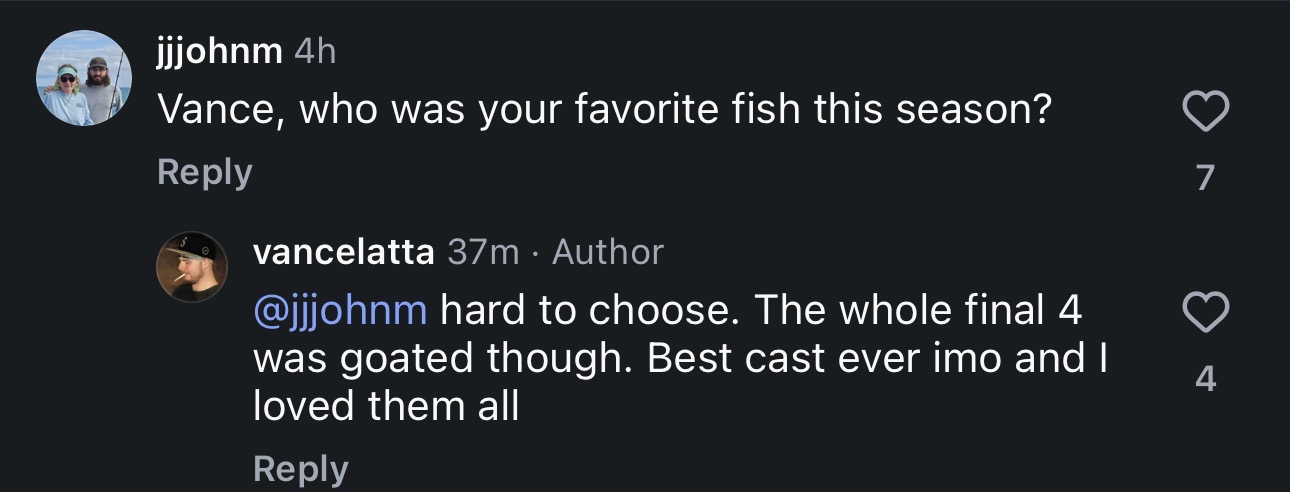Reply to vancelatta's comment
Screen dimensions: 1290x492
300,468
